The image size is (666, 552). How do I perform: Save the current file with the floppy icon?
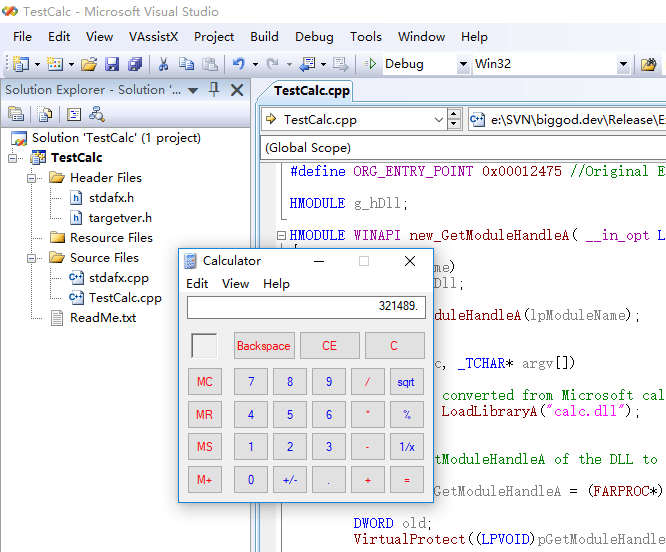pyautogui.click(x=112, y=64)
